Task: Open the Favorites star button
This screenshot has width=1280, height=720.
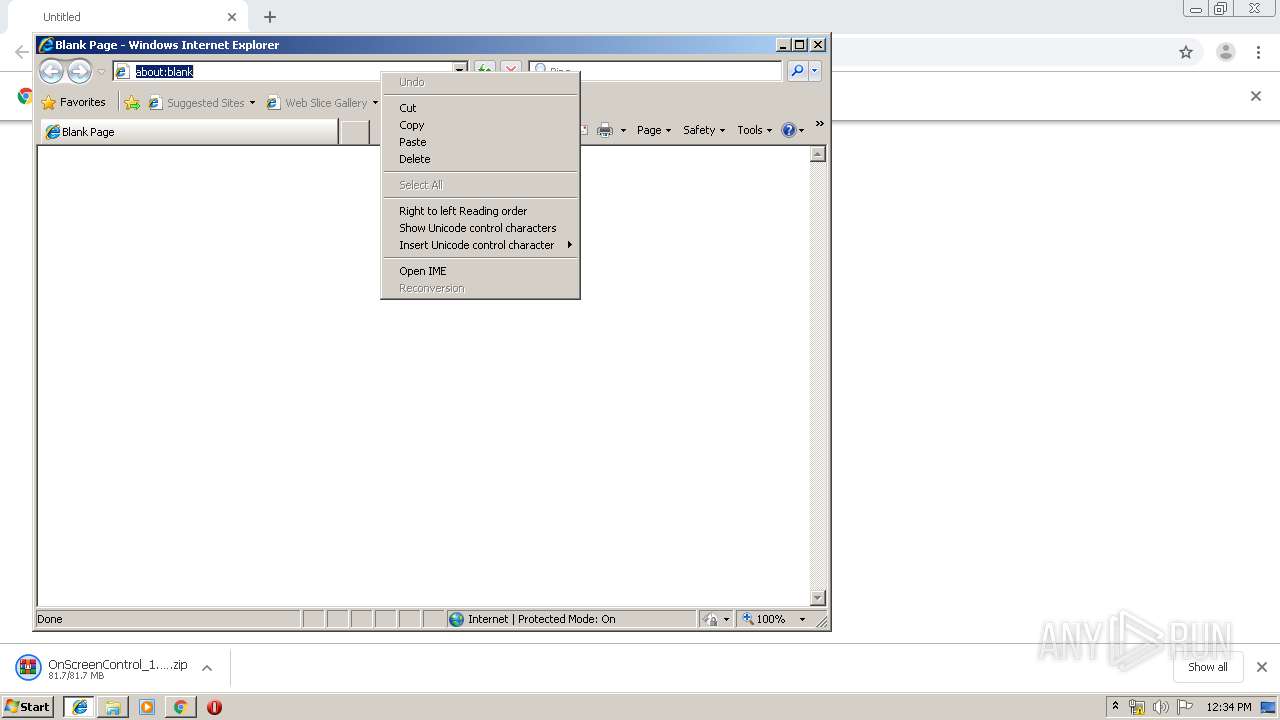Action: pos(74,102)
